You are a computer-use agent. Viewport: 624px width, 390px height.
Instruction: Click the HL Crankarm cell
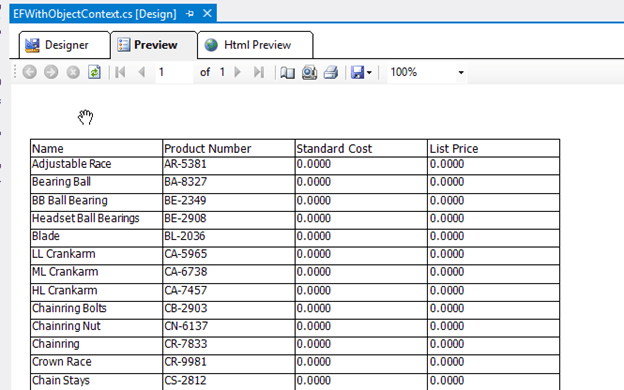(x=96, y=292)
